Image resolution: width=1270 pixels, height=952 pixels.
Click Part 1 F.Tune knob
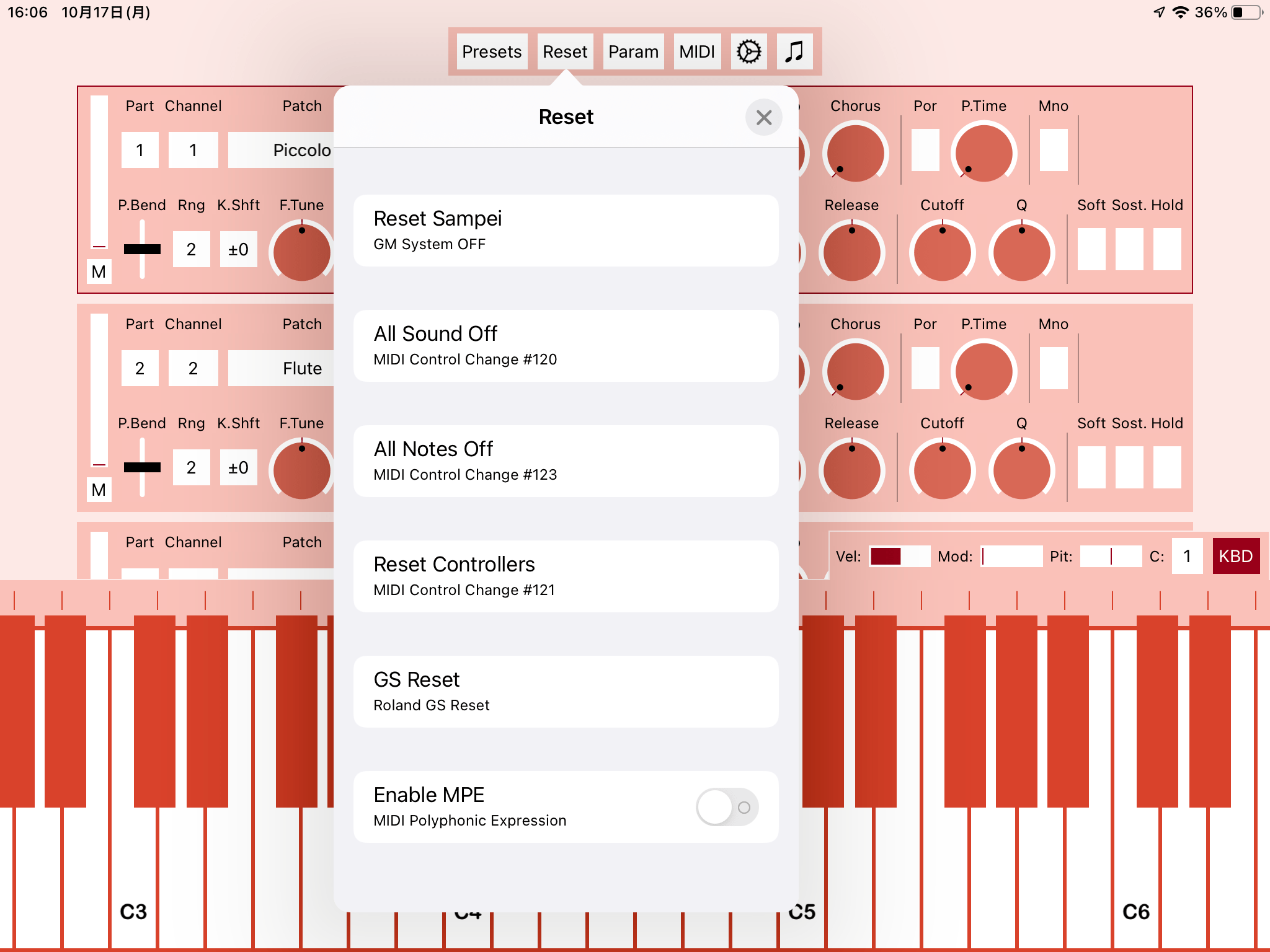(x=302, y=252)
